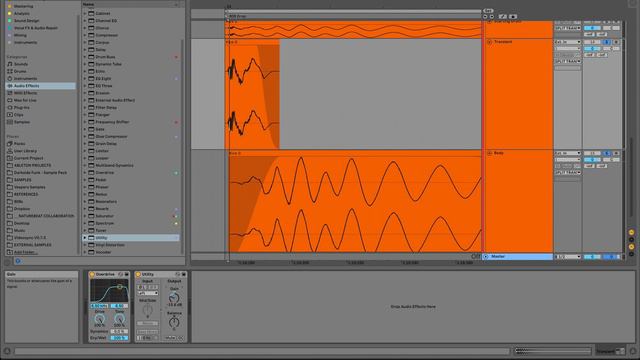
Task: Select Drums category in browser
Action: (20, 71)
